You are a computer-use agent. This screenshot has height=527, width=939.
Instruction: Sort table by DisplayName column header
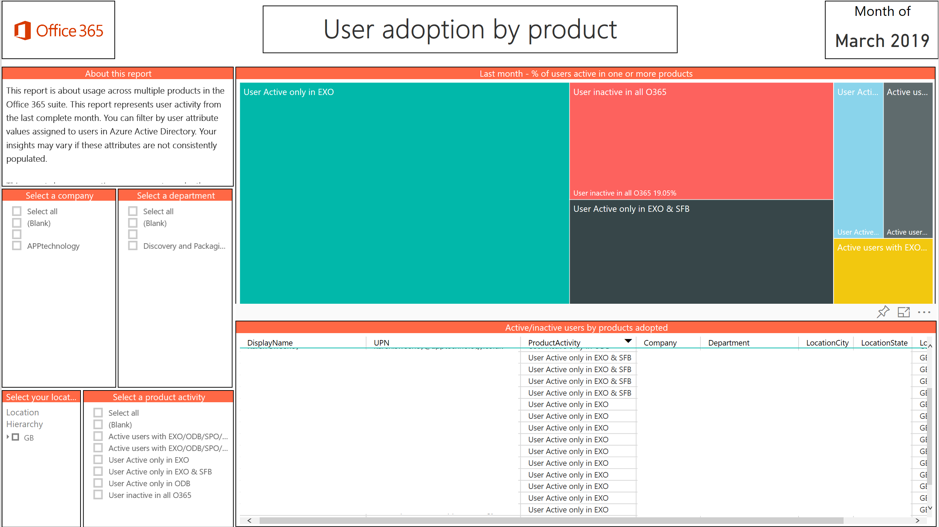tap(270, 343)
